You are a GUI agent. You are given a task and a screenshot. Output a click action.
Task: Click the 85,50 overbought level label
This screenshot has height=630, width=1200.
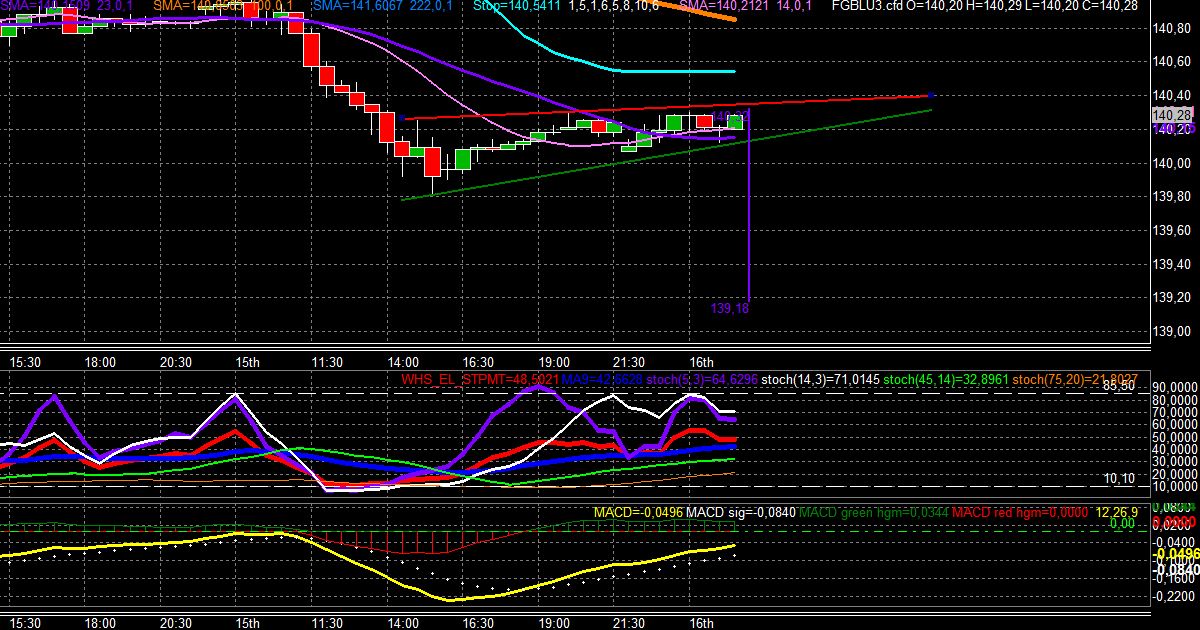coord(1120,385)
